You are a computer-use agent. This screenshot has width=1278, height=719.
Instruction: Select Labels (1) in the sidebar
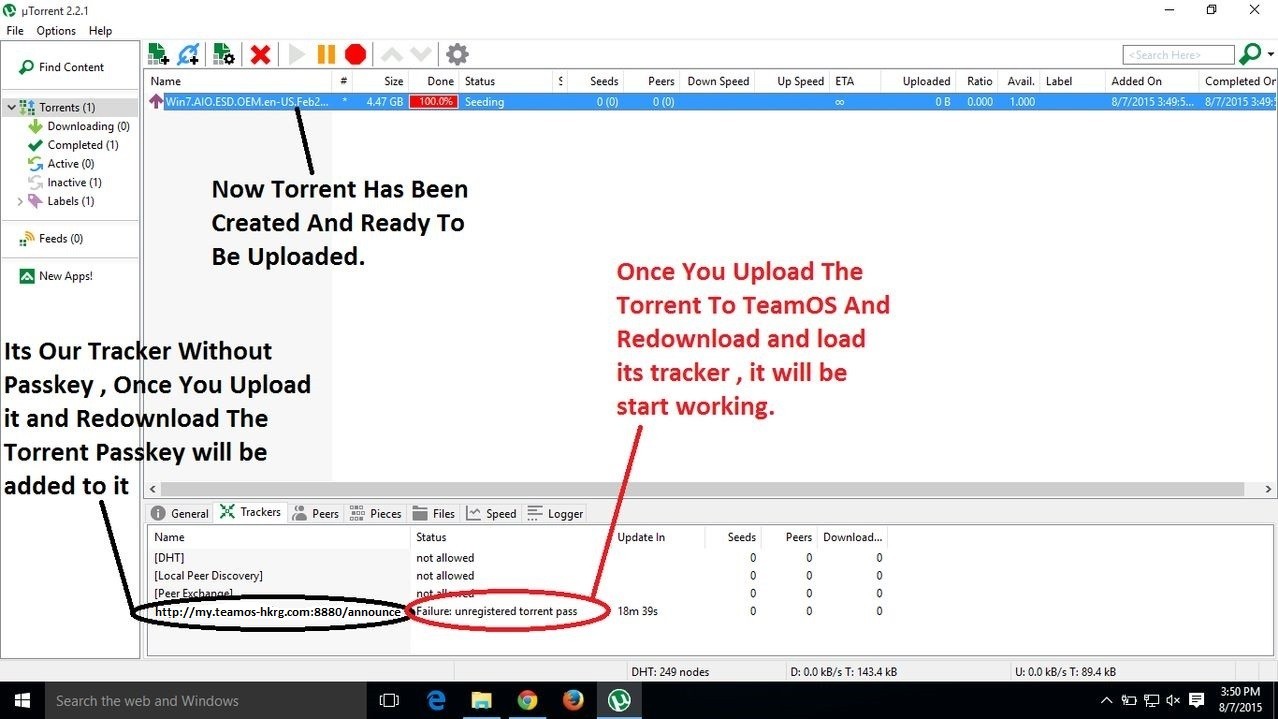click(x=62, y=201)
